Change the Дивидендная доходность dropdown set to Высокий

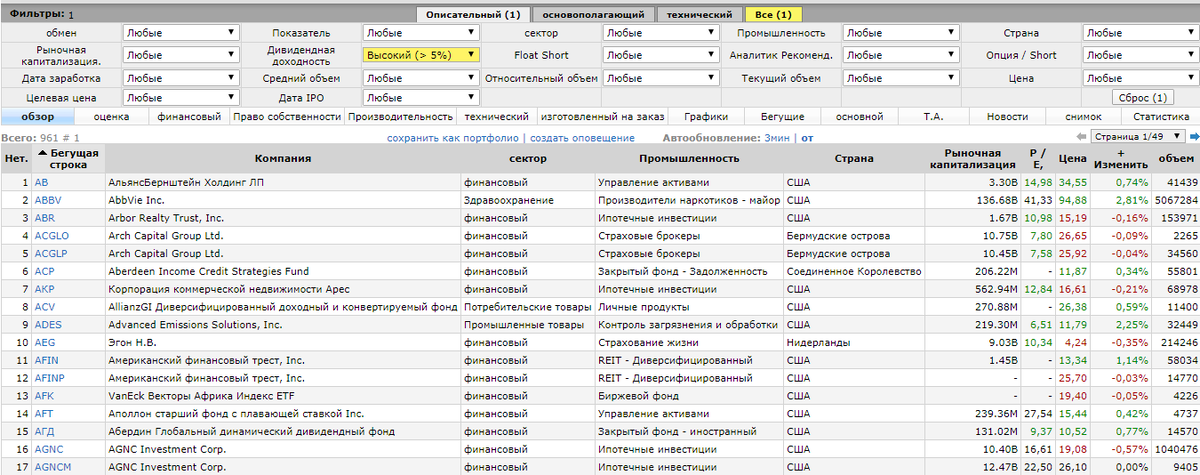(422, 55)
